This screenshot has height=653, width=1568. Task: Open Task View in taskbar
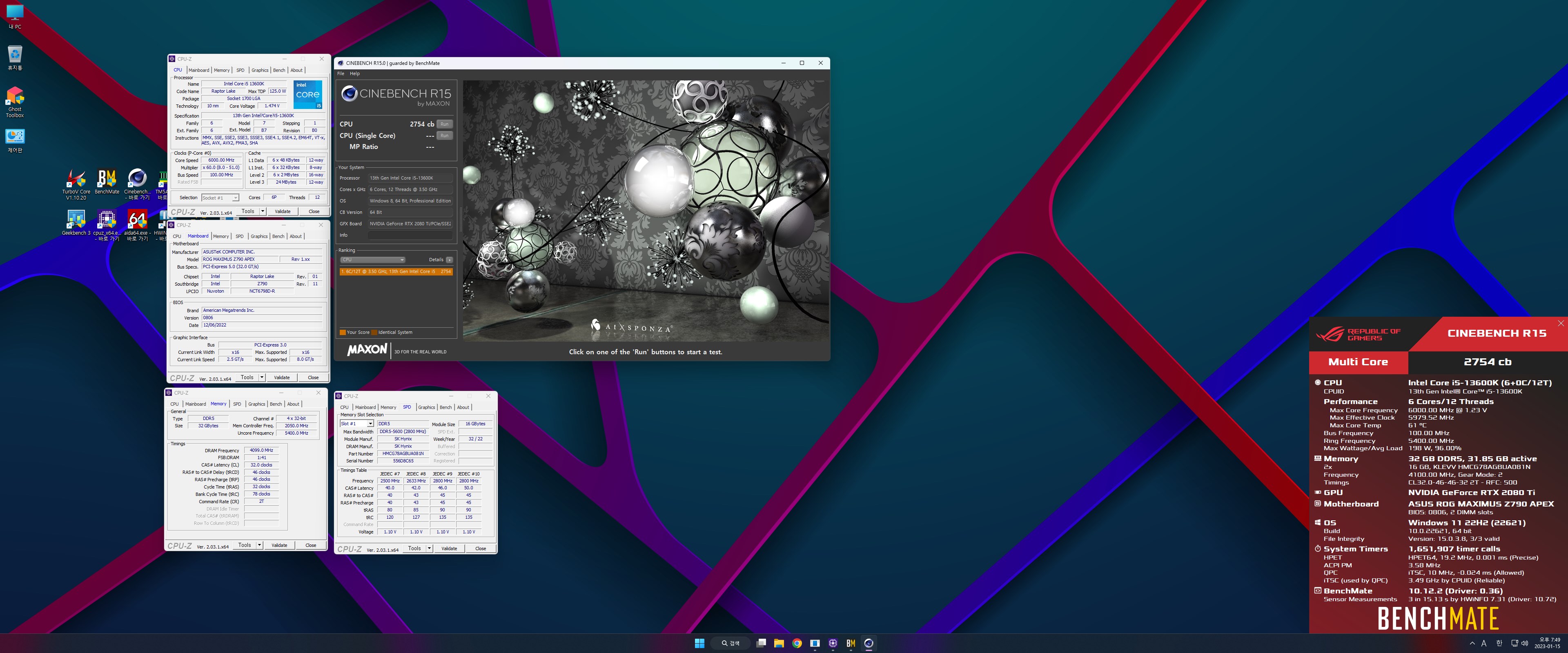tap(761, 643)
